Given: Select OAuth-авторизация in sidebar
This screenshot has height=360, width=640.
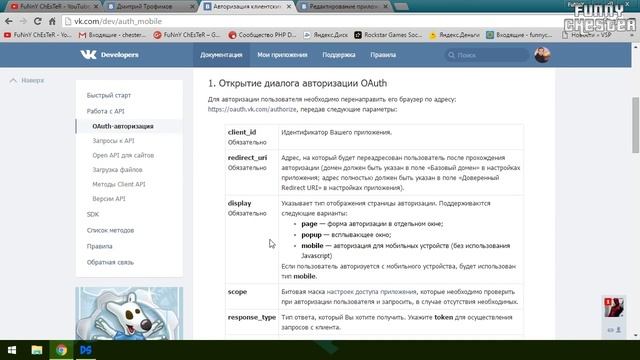Looking at the screenshot, I should (123, 126).
